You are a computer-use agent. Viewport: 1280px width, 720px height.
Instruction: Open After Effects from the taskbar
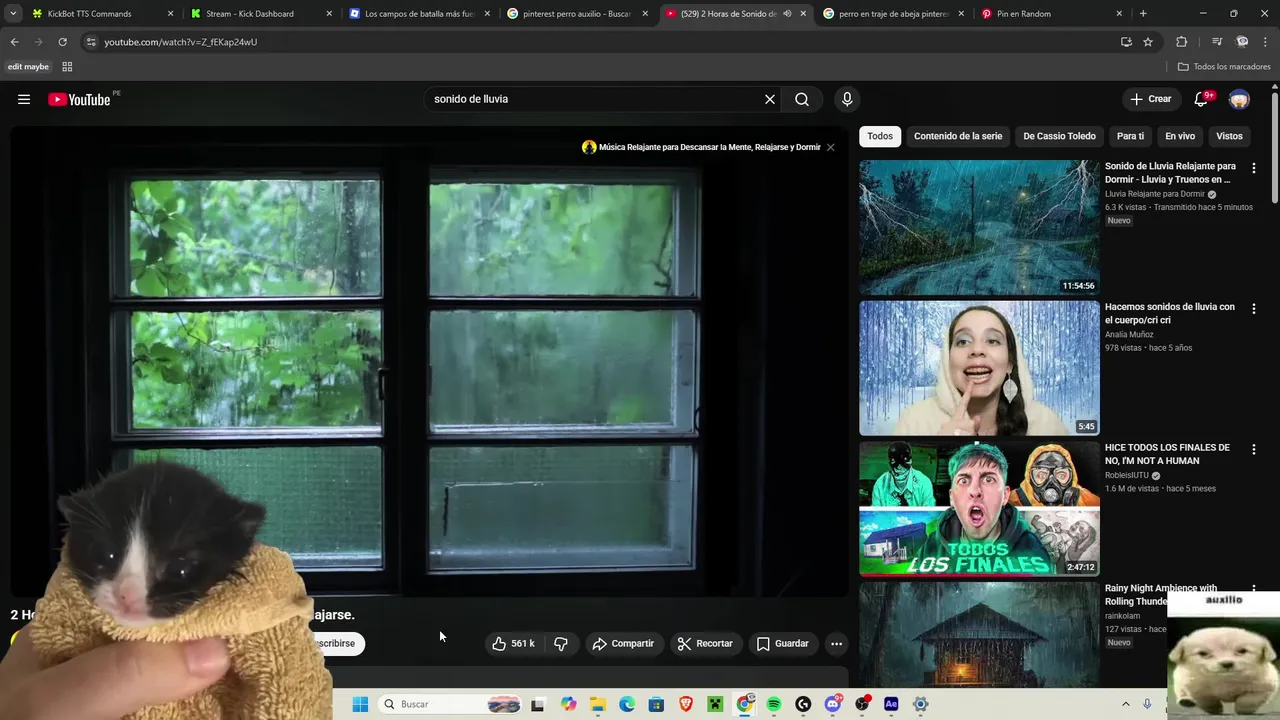point(891,704)
